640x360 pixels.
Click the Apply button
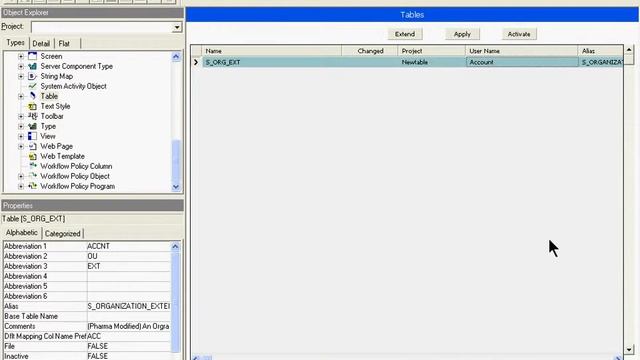tap(462, 34)
